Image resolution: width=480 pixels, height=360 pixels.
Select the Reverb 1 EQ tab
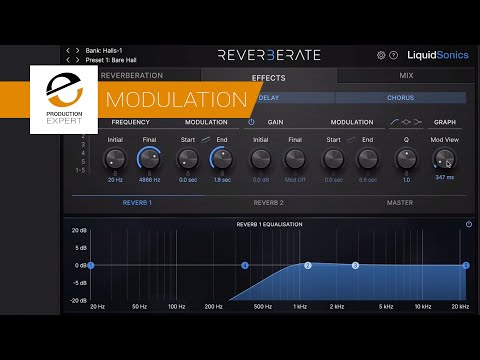coord(137,203)
